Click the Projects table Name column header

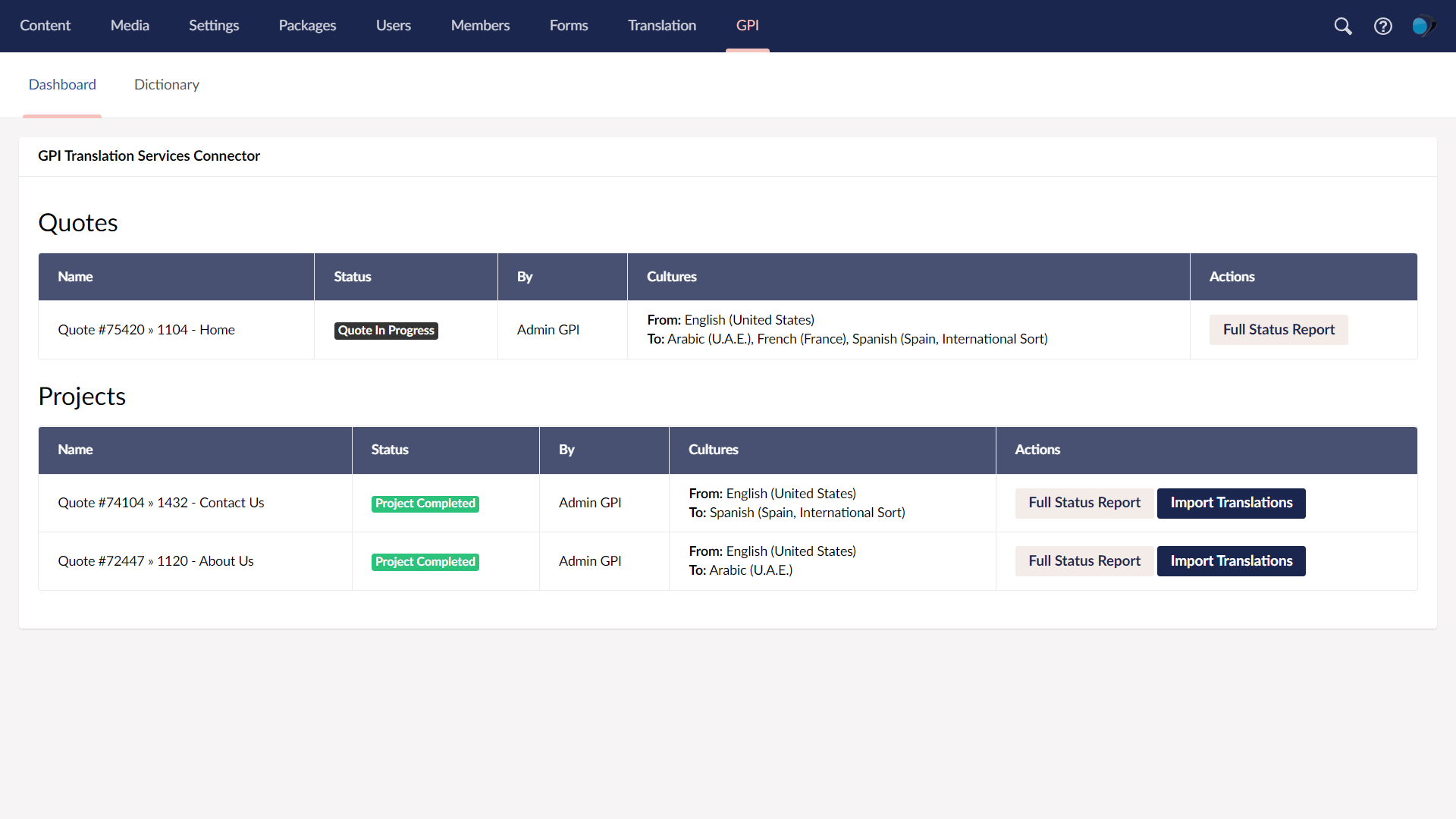click(196, 450)
